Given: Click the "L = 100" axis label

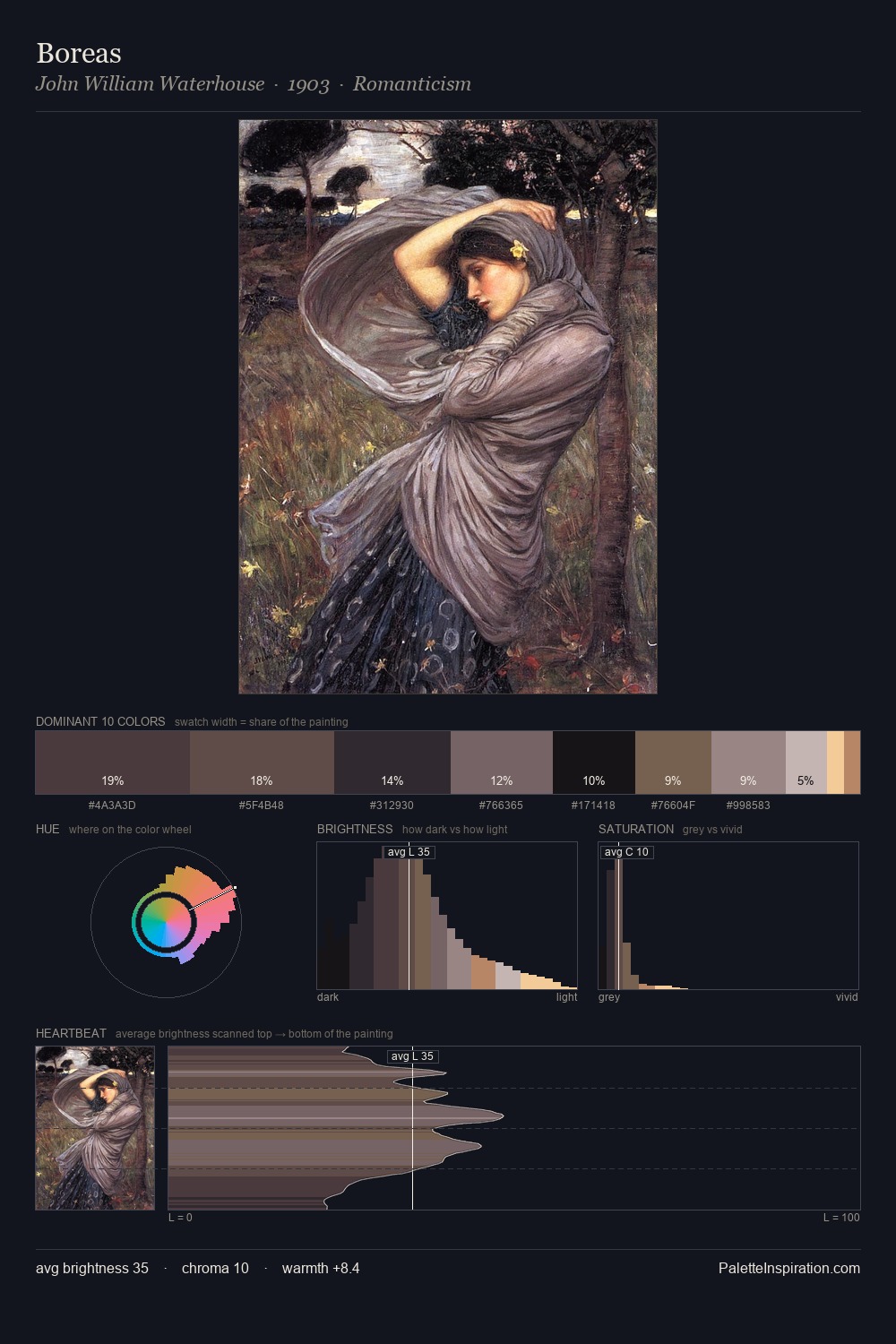Looking at the screenshot, I should [841, 1218].
